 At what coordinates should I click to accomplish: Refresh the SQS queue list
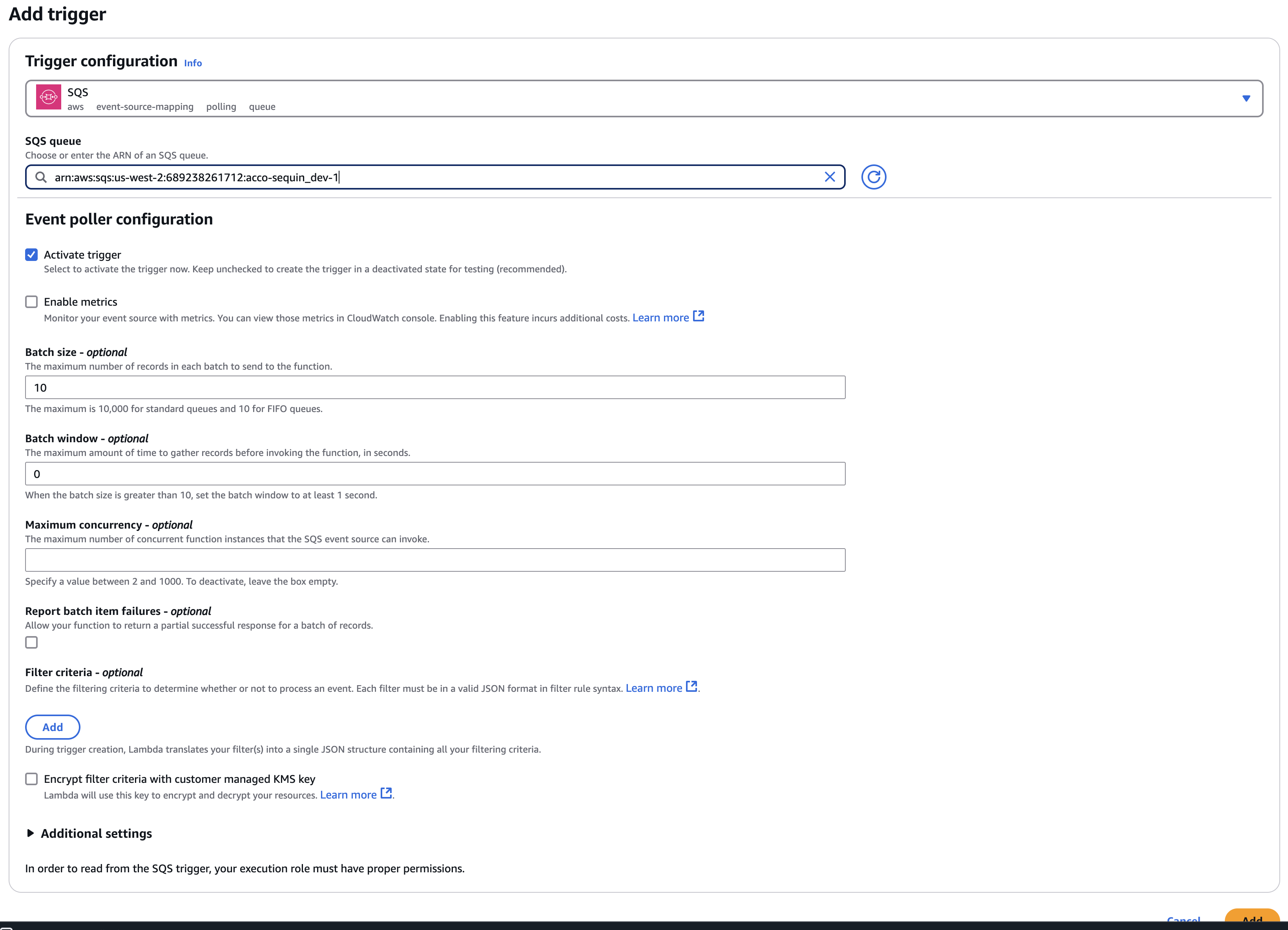[874, 177]
